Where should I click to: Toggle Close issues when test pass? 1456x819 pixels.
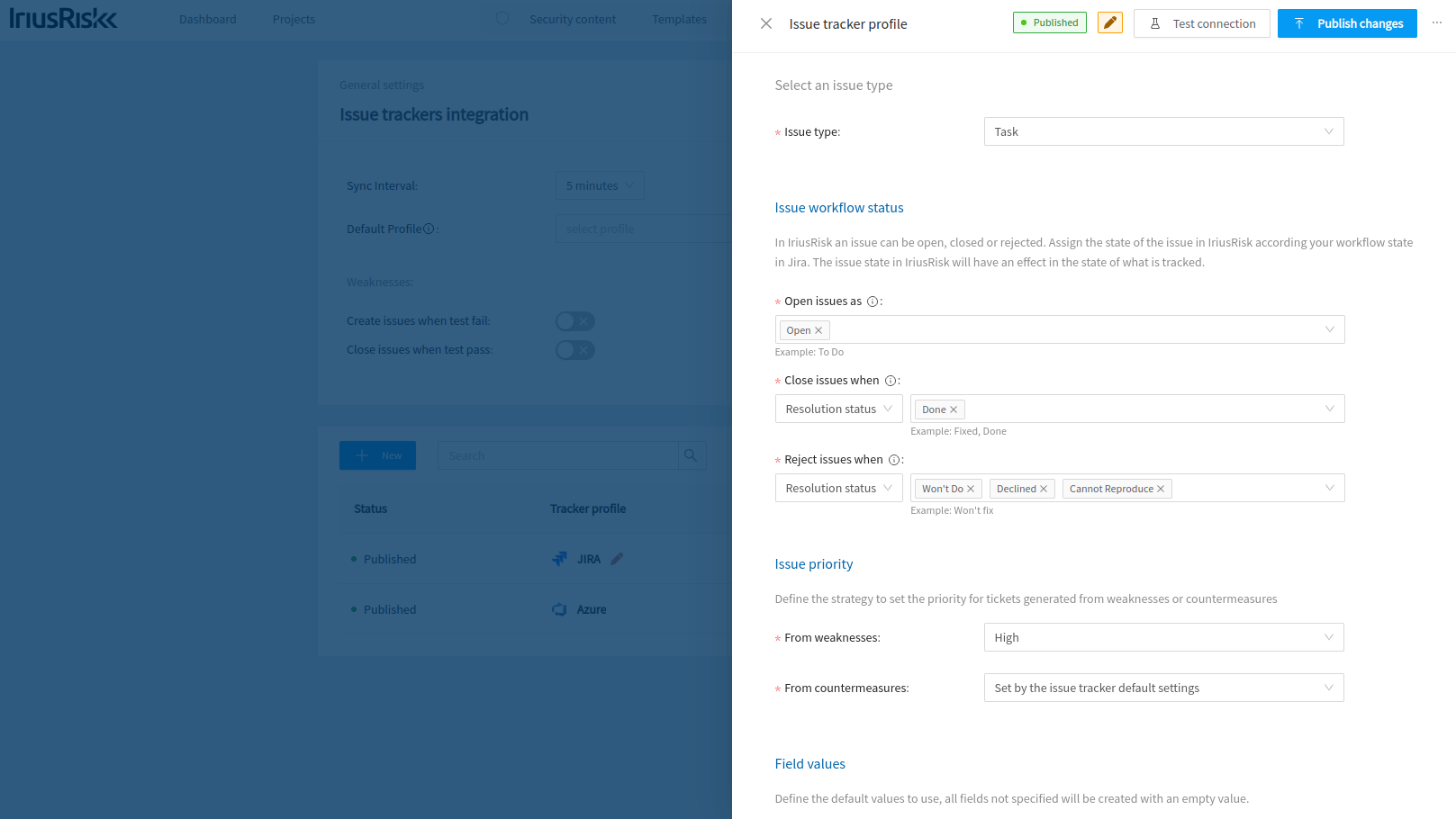574,350
